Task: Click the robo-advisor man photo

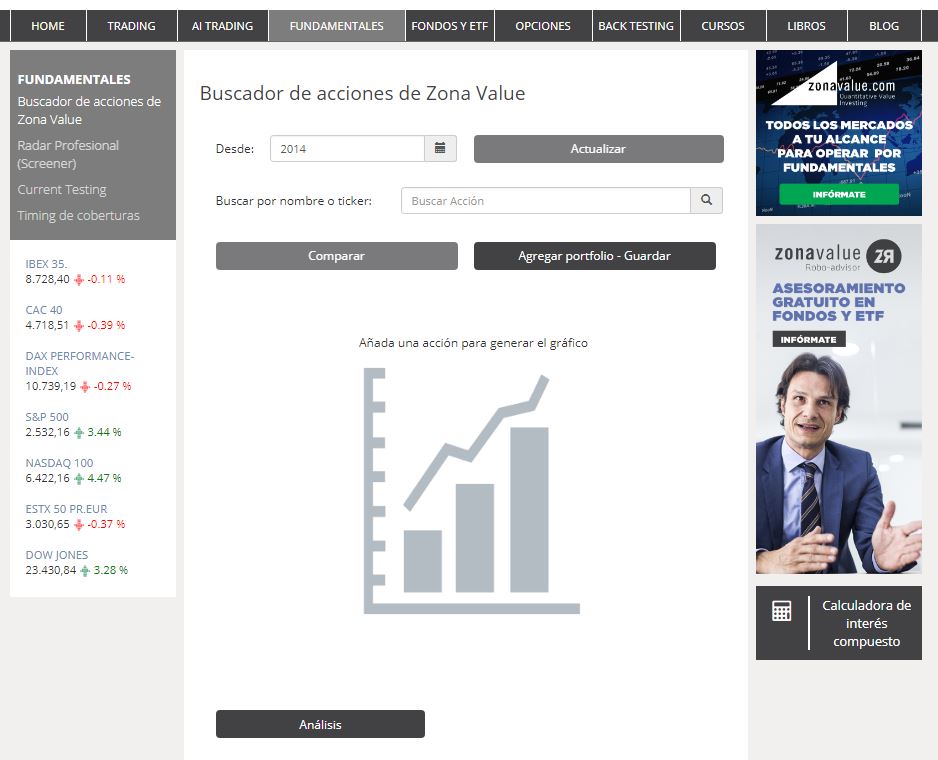Action: (x=839, y=464)
